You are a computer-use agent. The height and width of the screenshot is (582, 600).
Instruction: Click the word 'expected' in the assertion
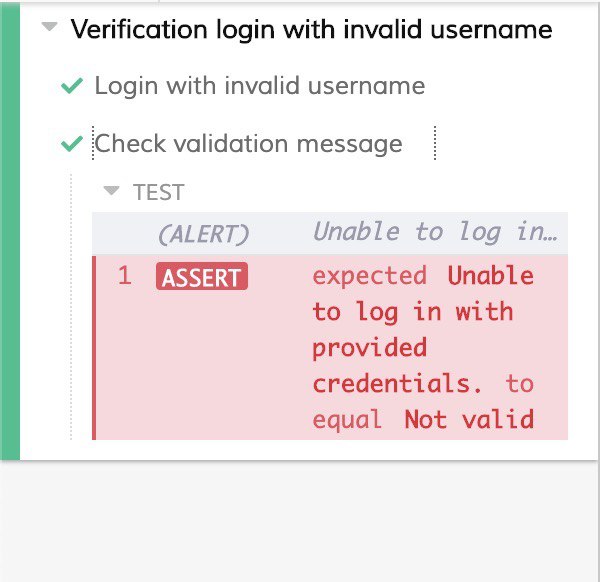click(369, 276)
